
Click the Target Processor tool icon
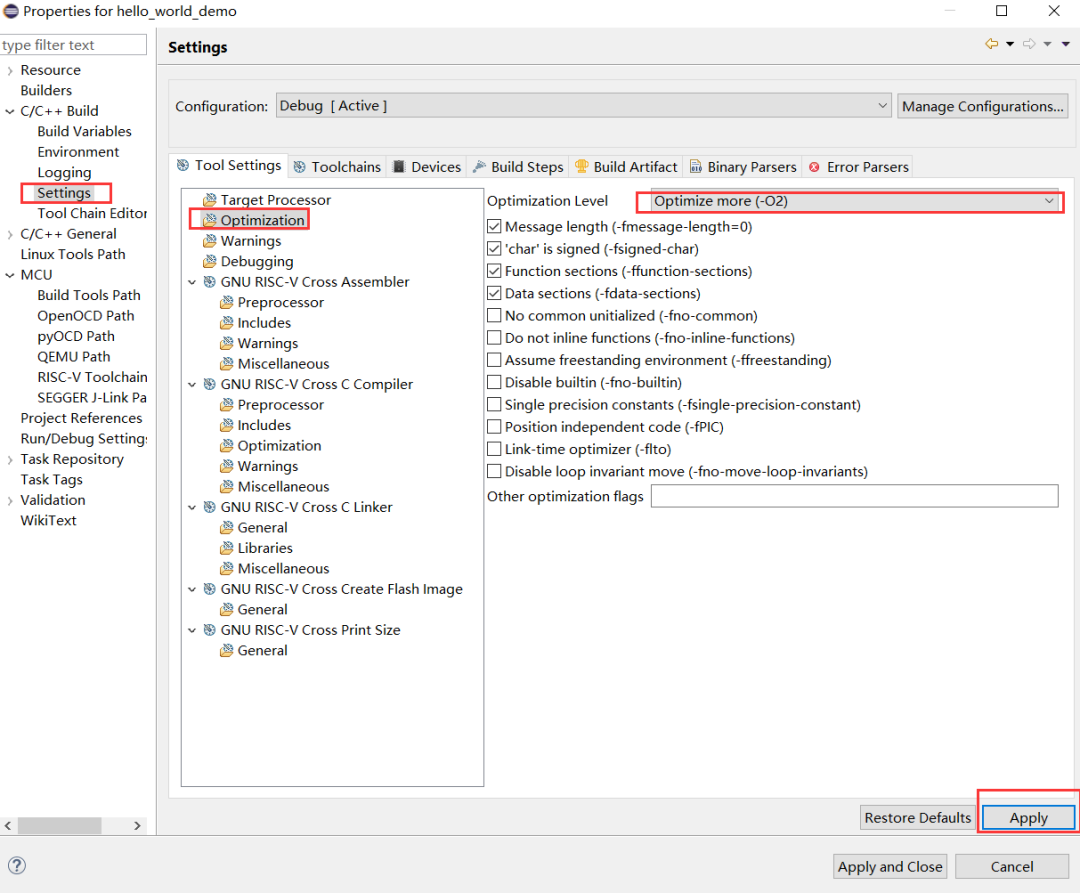[209, 200]
